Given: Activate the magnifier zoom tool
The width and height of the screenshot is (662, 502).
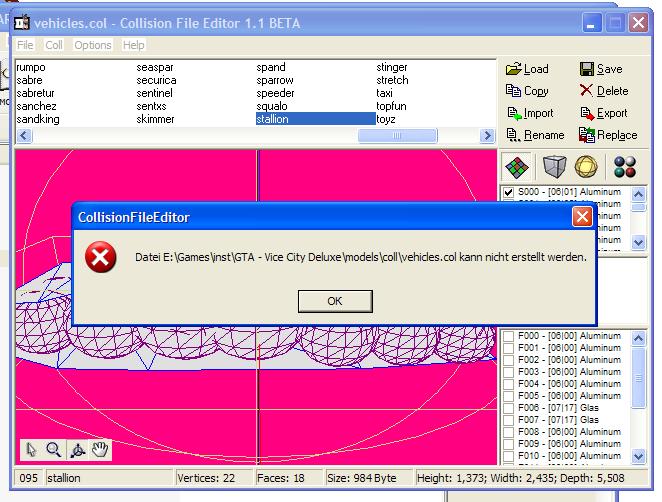Looking at the screenshot, I should [x=53, y=450].
